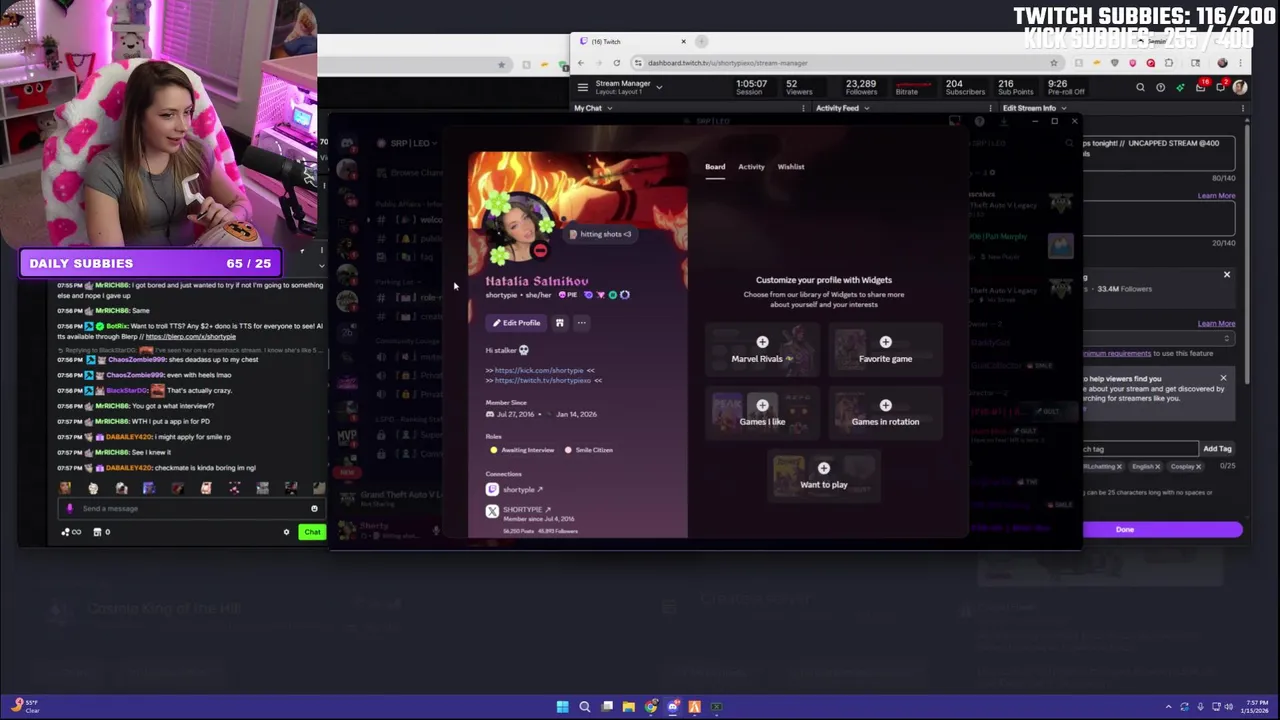This screenshot has height=720, width=1280.
Task: Open a new Chrome tab
Action: click(x=701, y=42)
